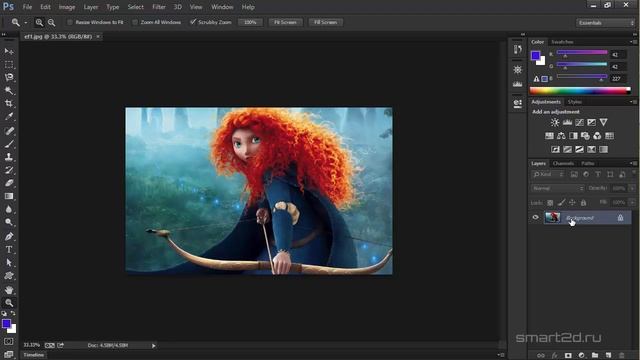Toggle Lock all padlock icon
This screenshot has height=360, width=640.
(583, 202)
